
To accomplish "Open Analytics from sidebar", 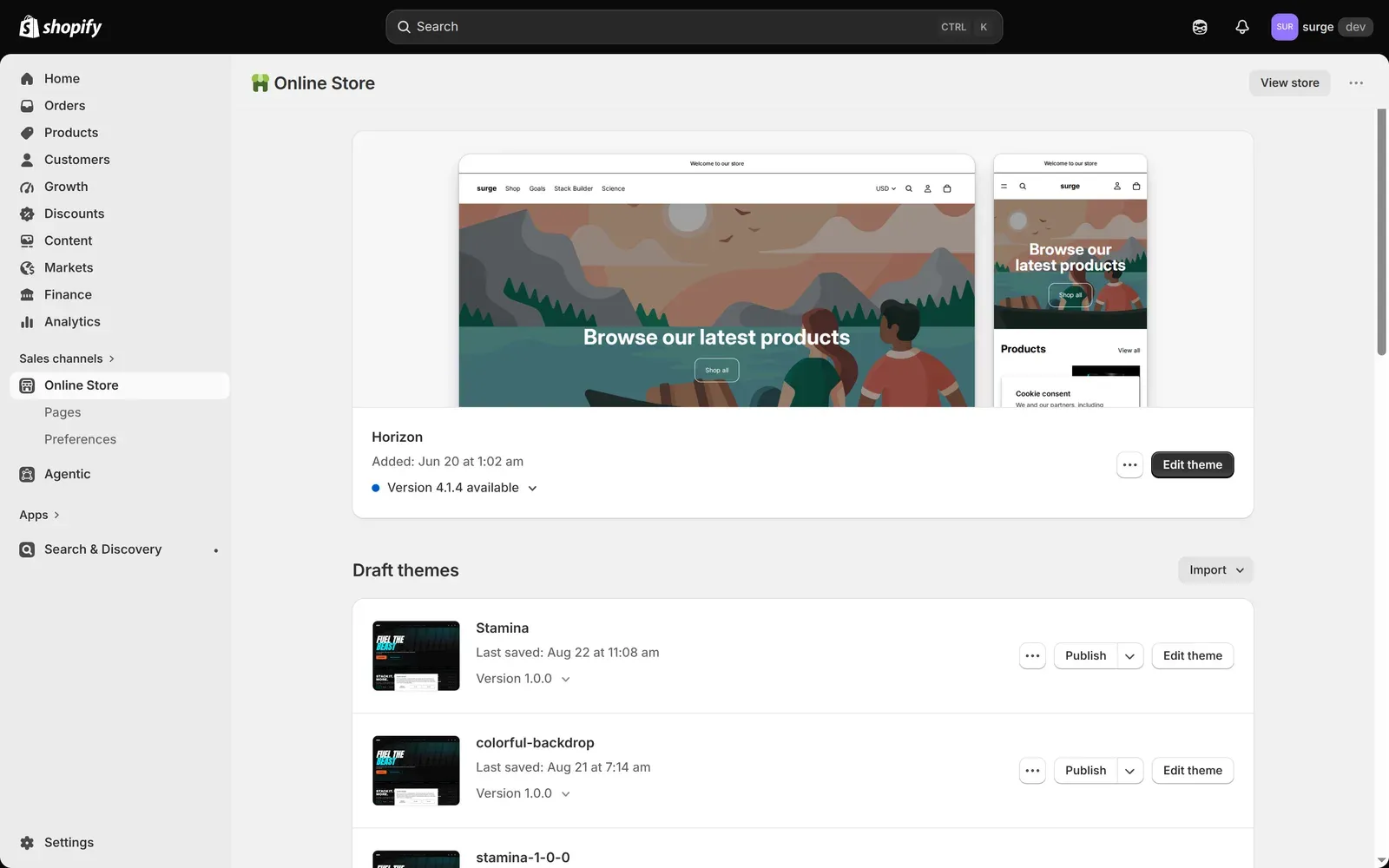I will tap(120, 321).
